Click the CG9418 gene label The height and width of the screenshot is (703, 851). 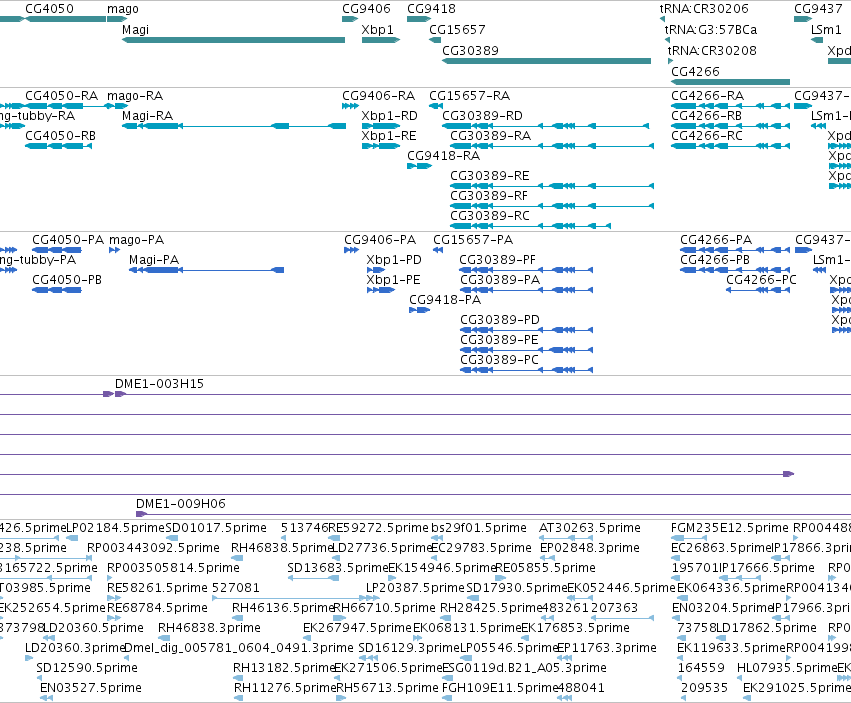431,9
